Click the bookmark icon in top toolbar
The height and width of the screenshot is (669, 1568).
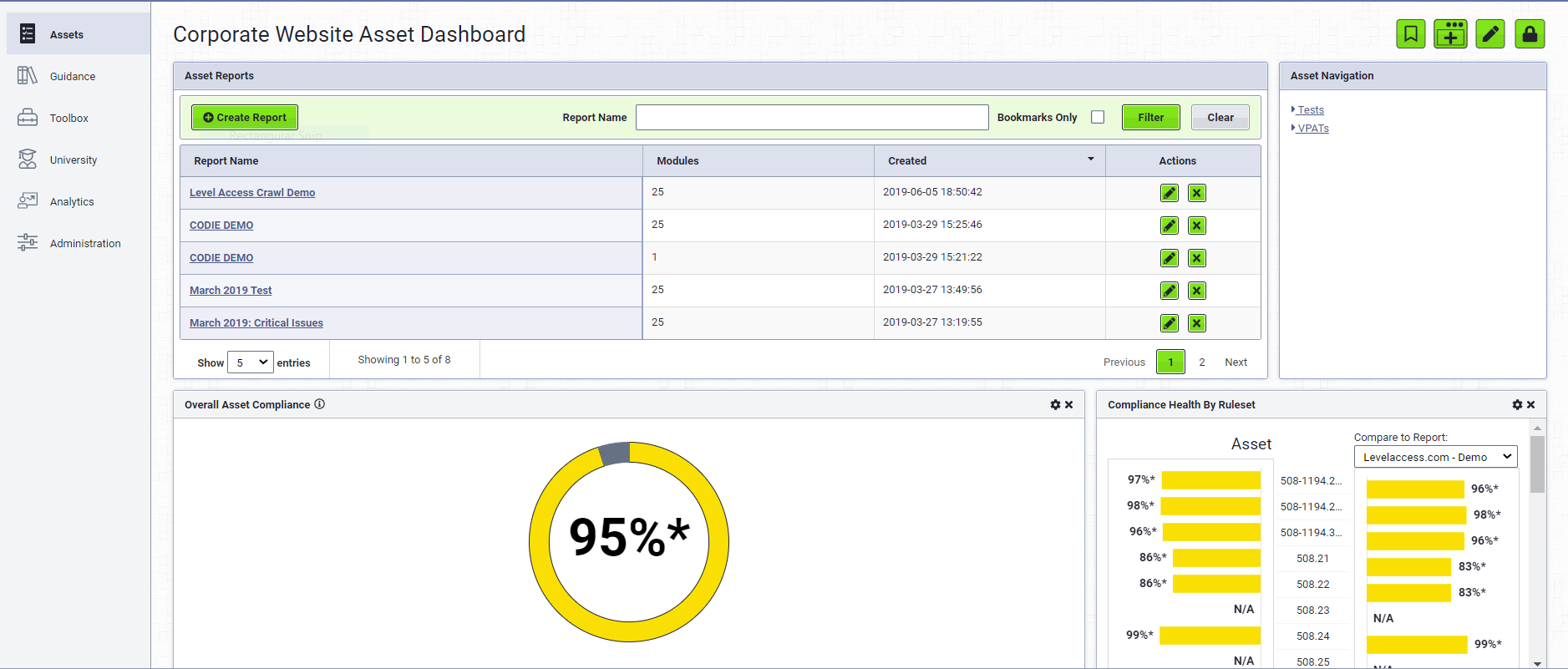click(x=1410, y=34)
